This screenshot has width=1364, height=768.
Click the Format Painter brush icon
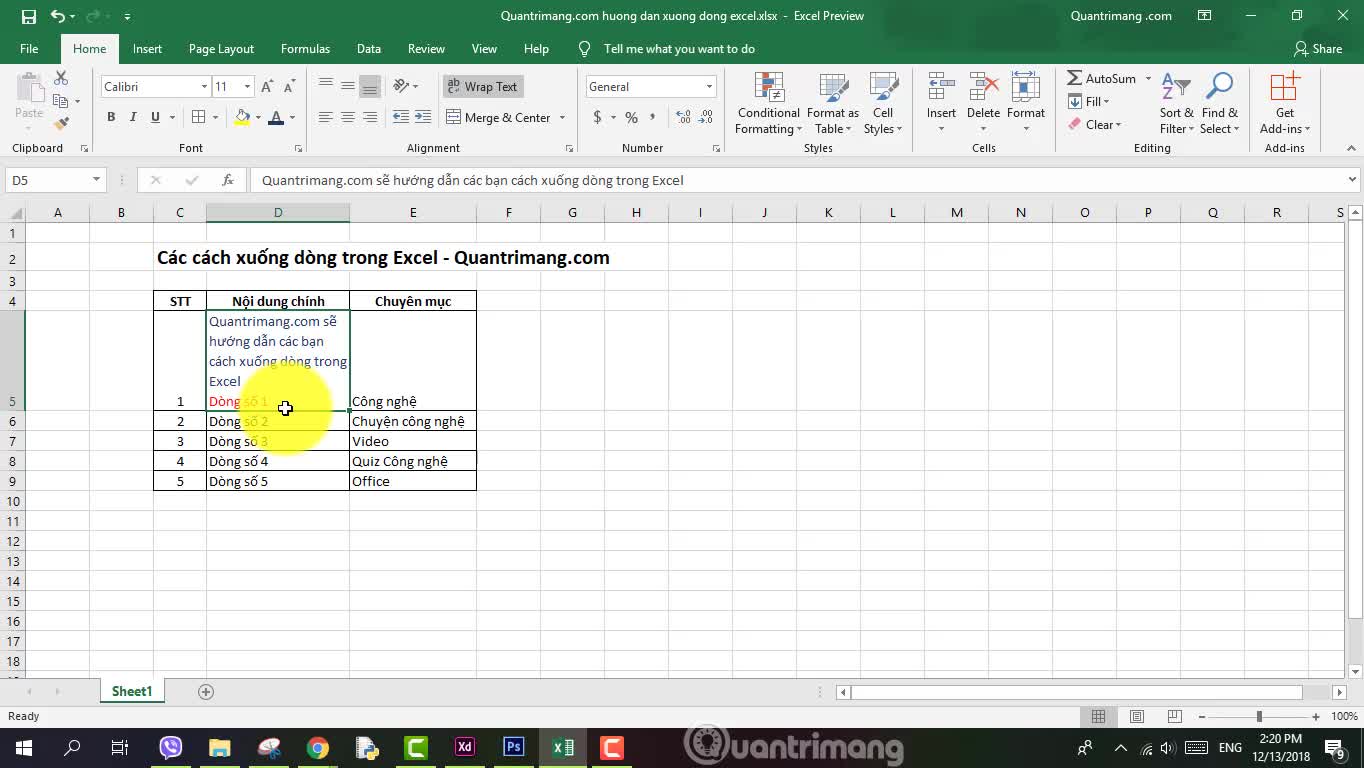tap(61, 123)
